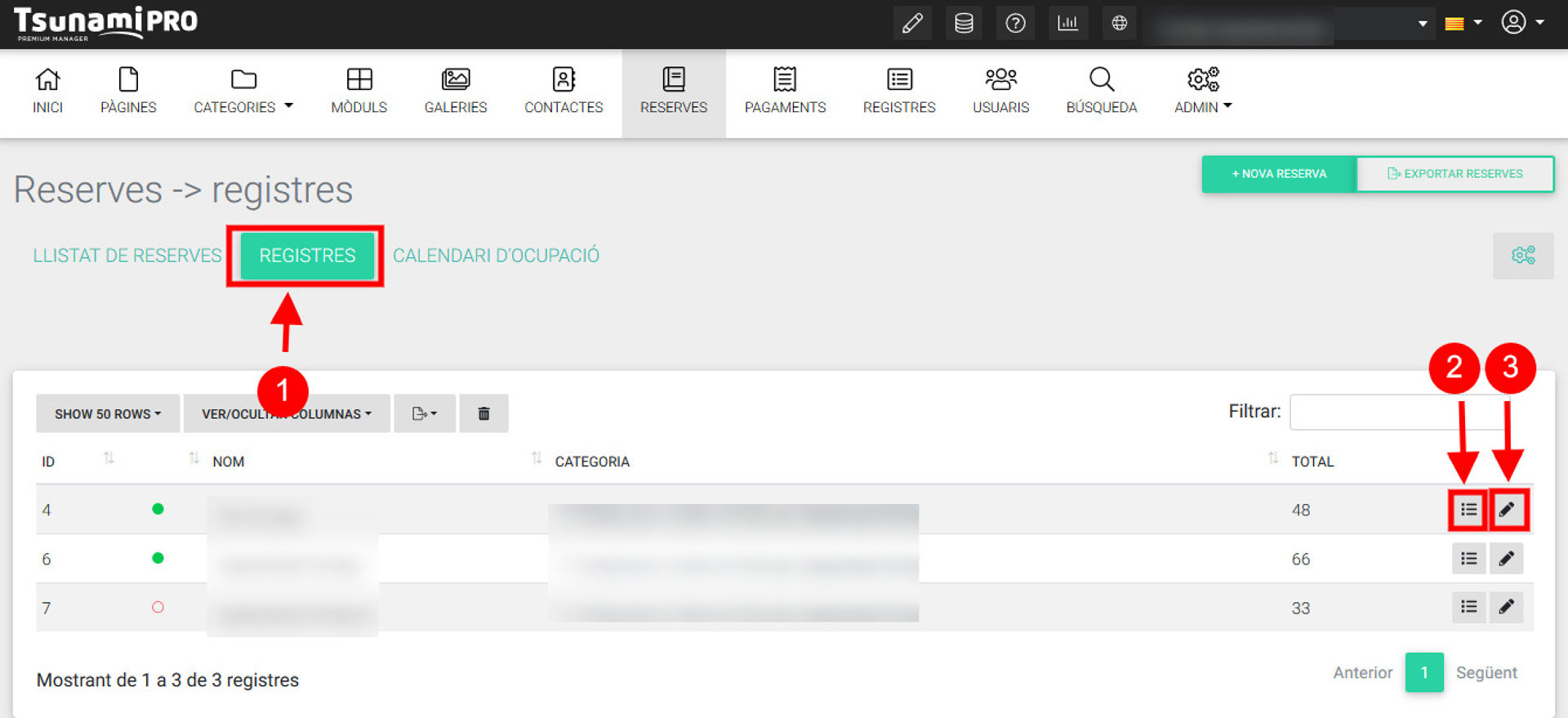Image resolution: width=1568 pixels, height=718 pixels.
Task: Click the help question mark icon
Action: point(1015,23)
